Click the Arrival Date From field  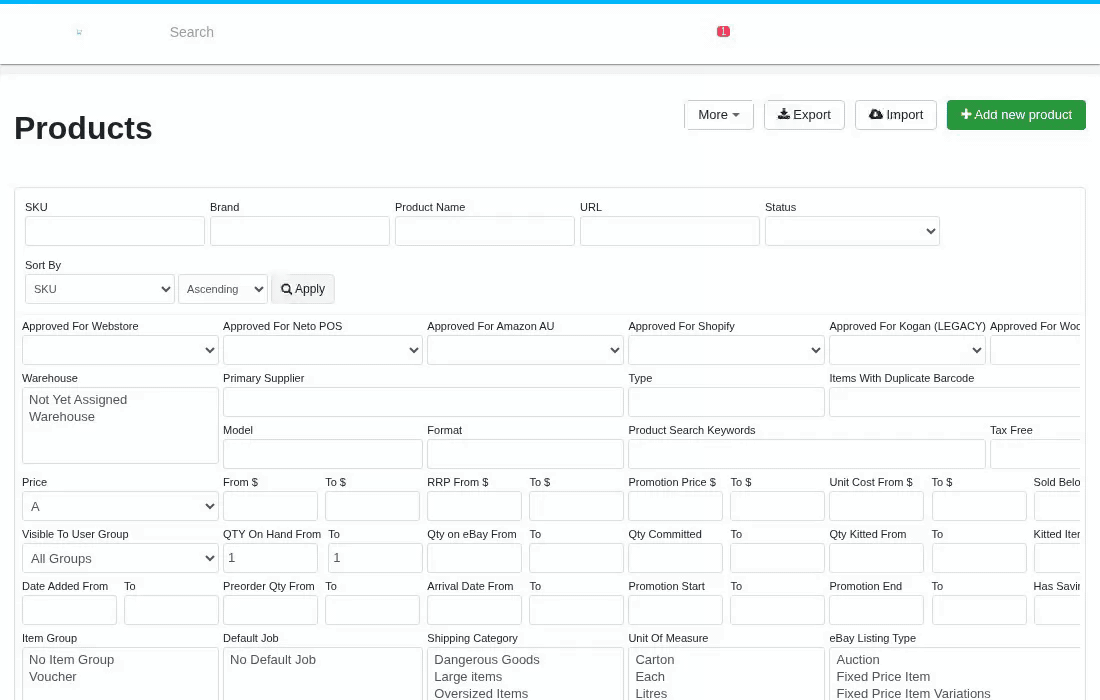(474, 610)
